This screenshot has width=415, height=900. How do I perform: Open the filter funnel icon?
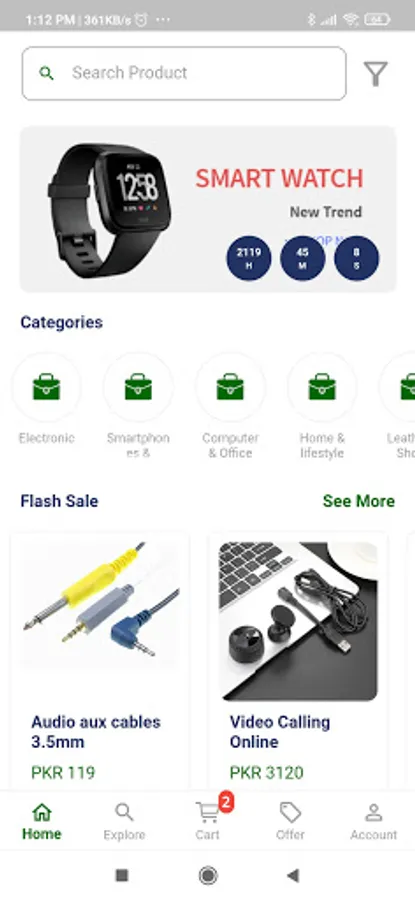(x=375, y=73)
